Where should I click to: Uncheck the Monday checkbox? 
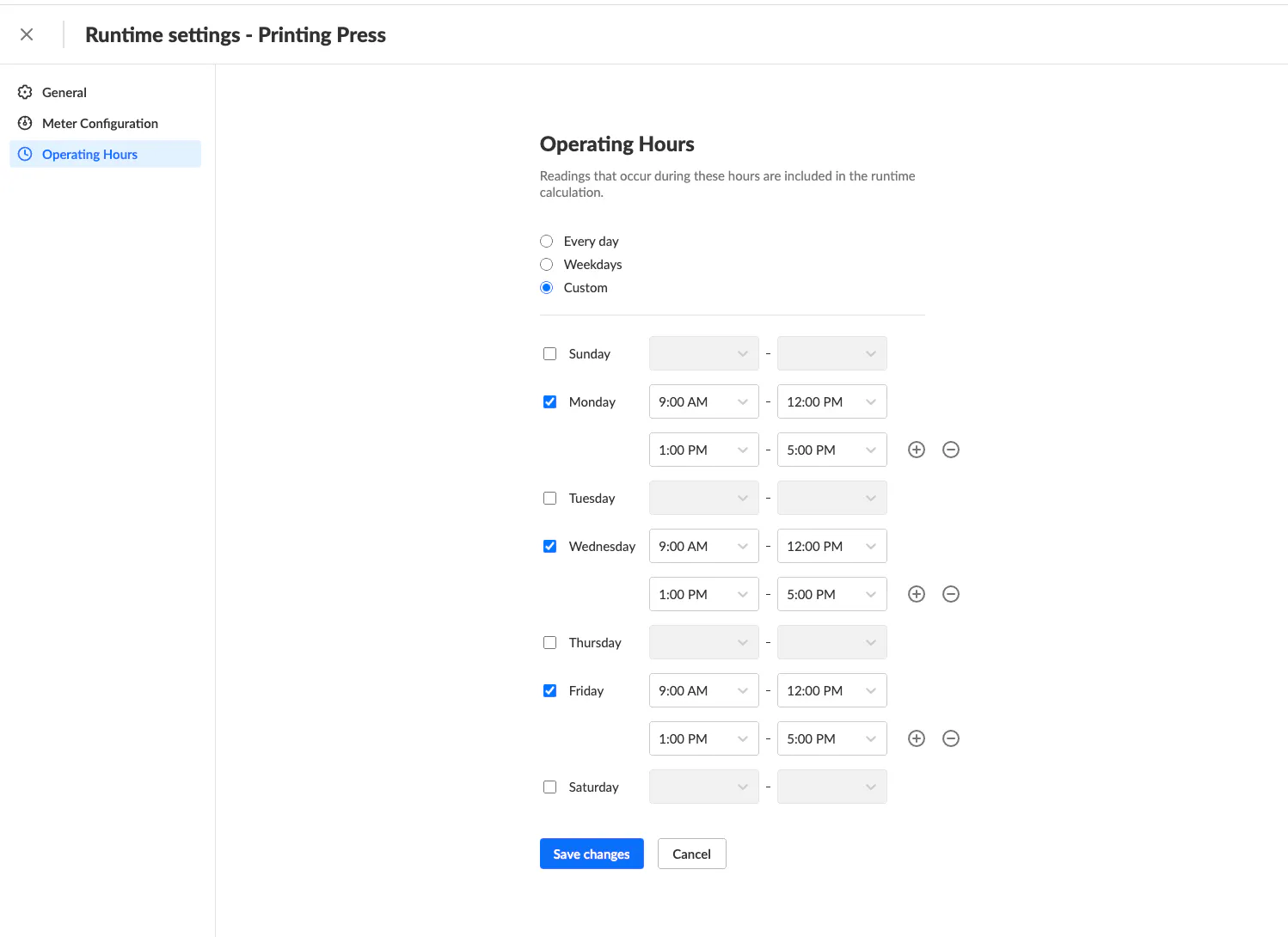(x=549, y=401)
